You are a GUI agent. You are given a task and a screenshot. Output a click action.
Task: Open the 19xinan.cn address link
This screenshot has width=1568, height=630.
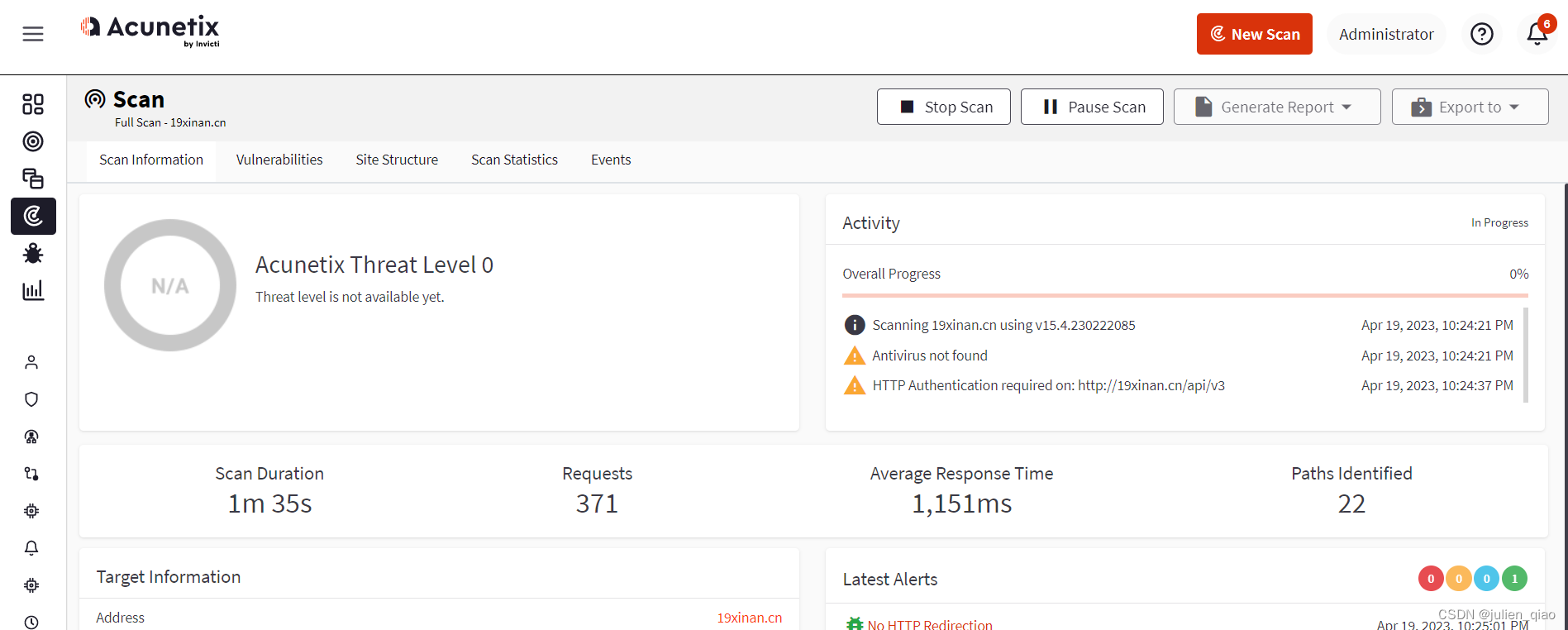[x=749, y=618]
